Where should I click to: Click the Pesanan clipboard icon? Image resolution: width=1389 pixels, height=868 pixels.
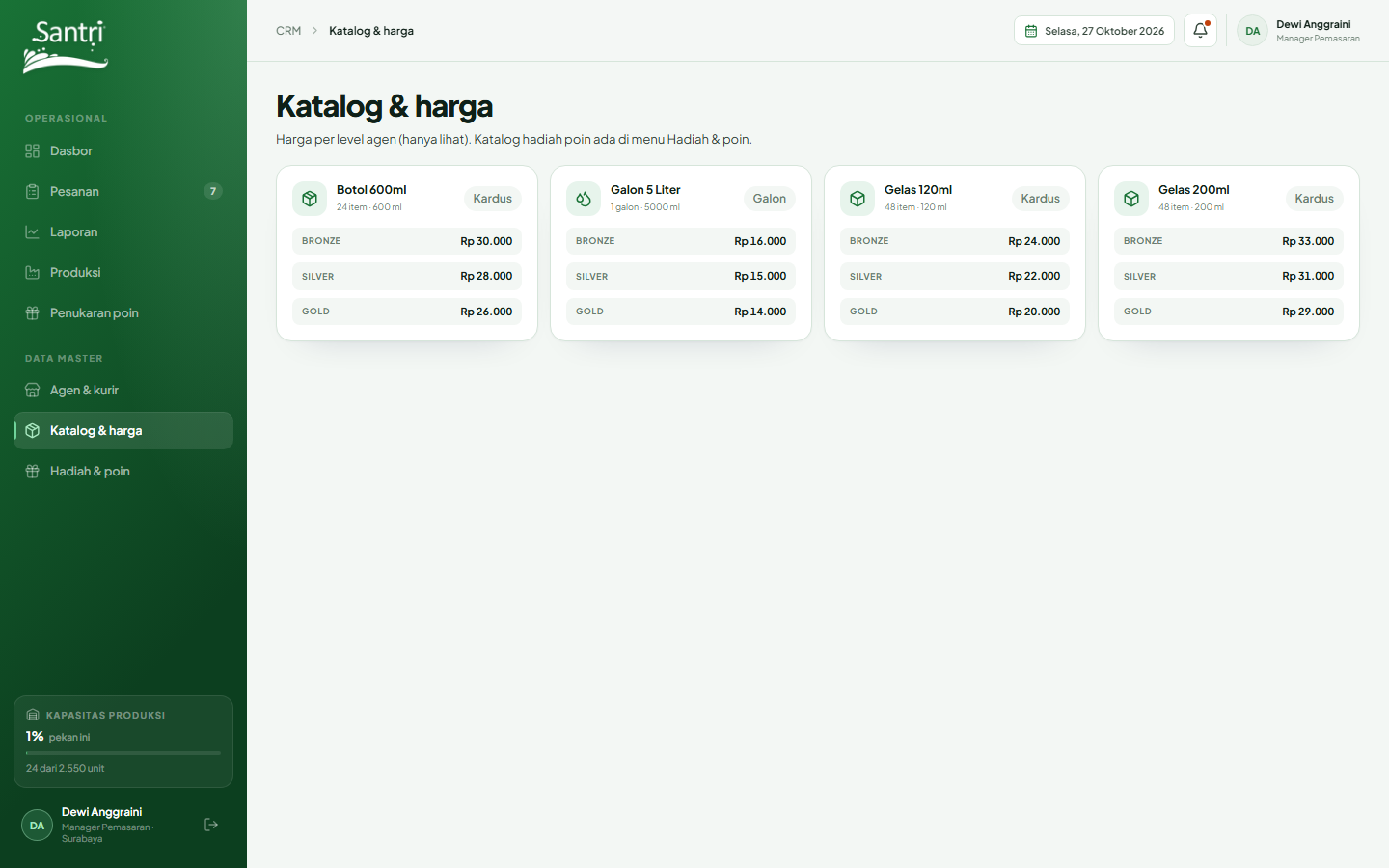pos(32,192)
